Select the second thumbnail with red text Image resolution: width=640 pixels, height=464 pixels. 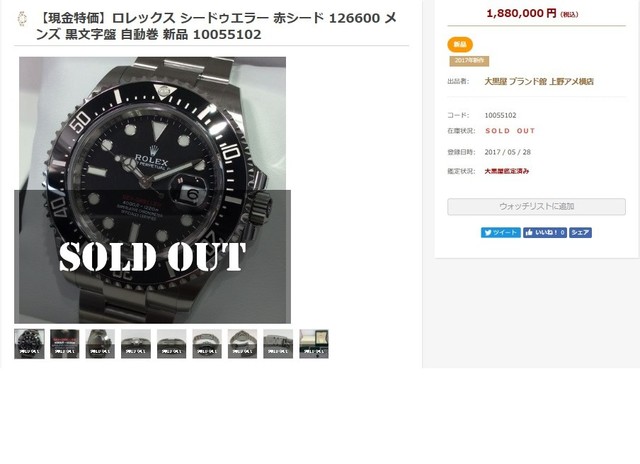[64, 344]
